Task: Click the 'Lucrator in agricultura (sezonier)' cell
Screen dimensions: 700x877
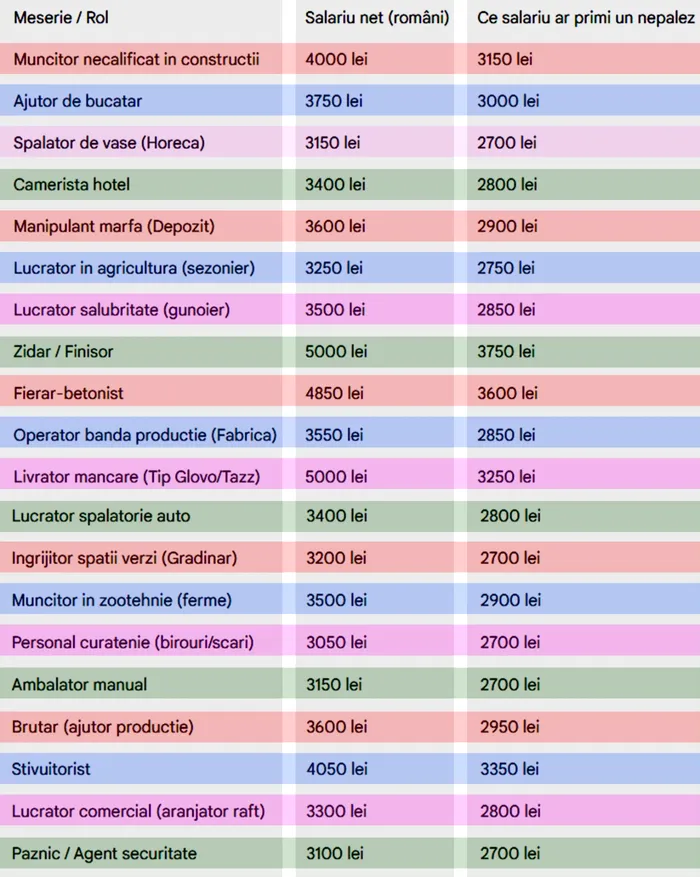Action: 134,268
